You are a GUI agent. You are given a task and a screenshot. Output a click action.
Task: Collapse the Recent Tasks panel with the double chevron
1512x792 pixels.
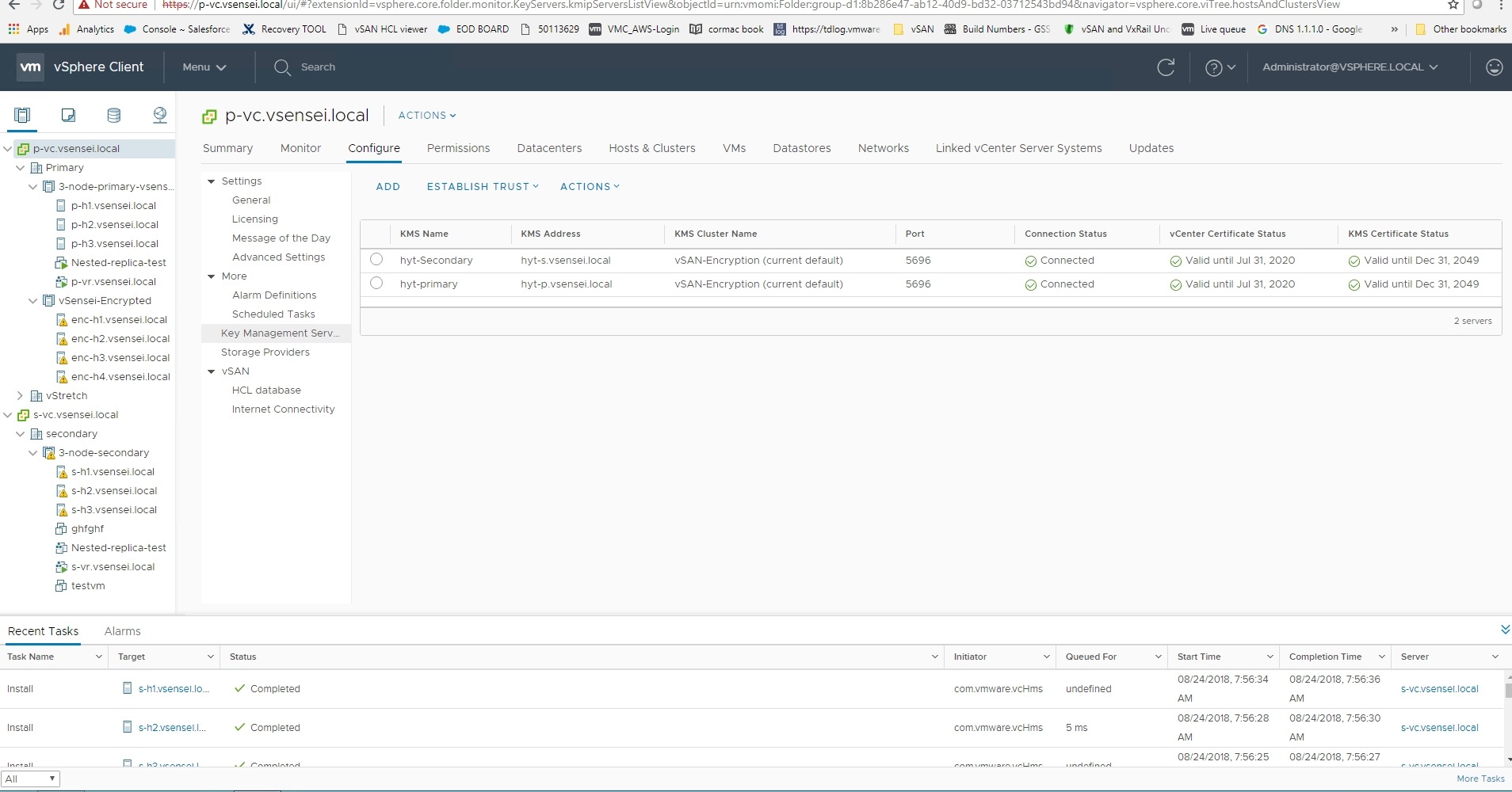[x=1504, y=630]
